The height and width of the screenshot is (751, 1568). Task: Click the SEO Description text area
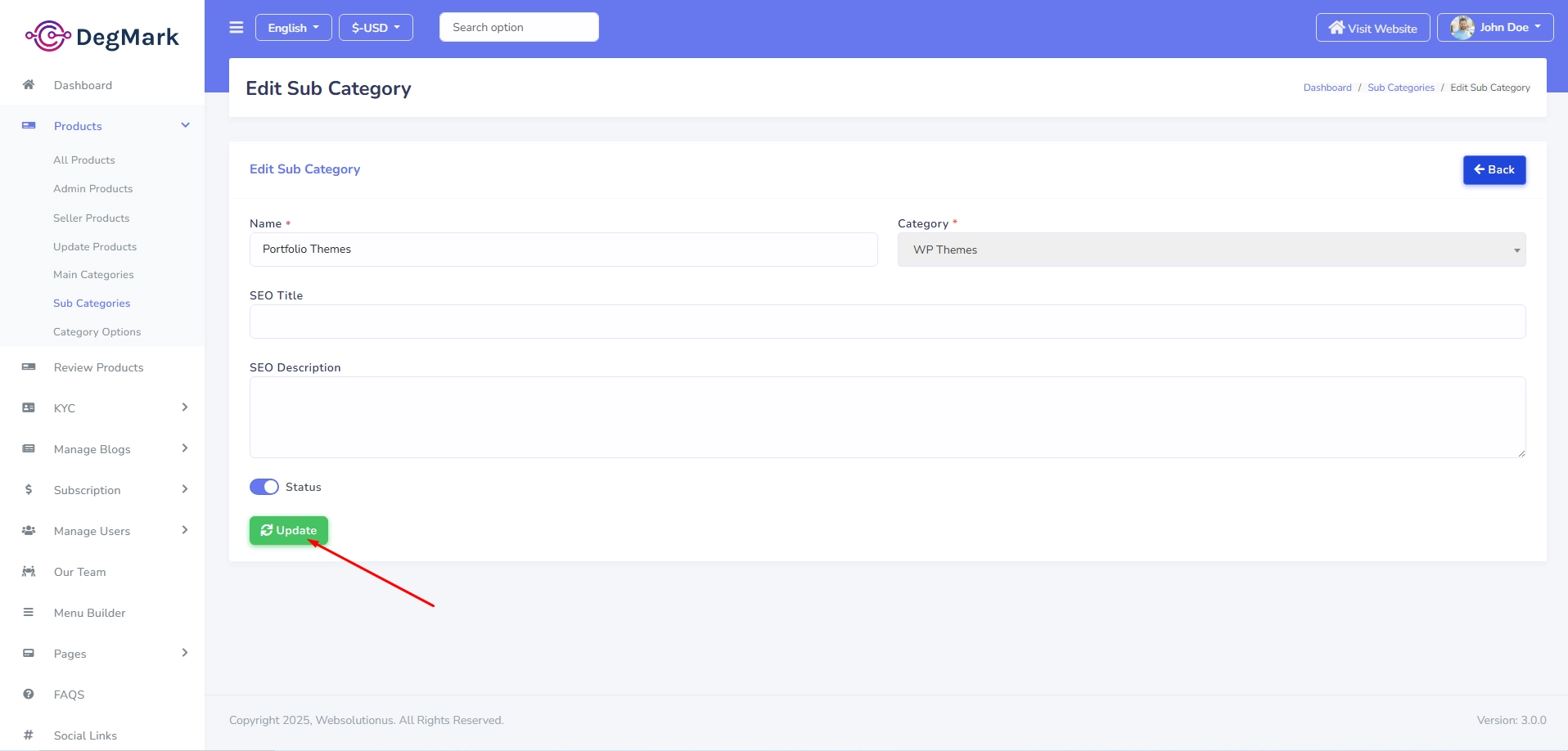(888, 417)
